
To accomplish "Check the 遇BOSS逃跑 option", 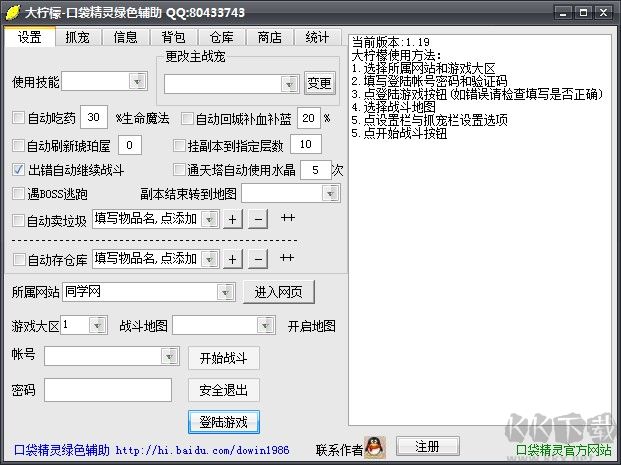I will [18, 194].
